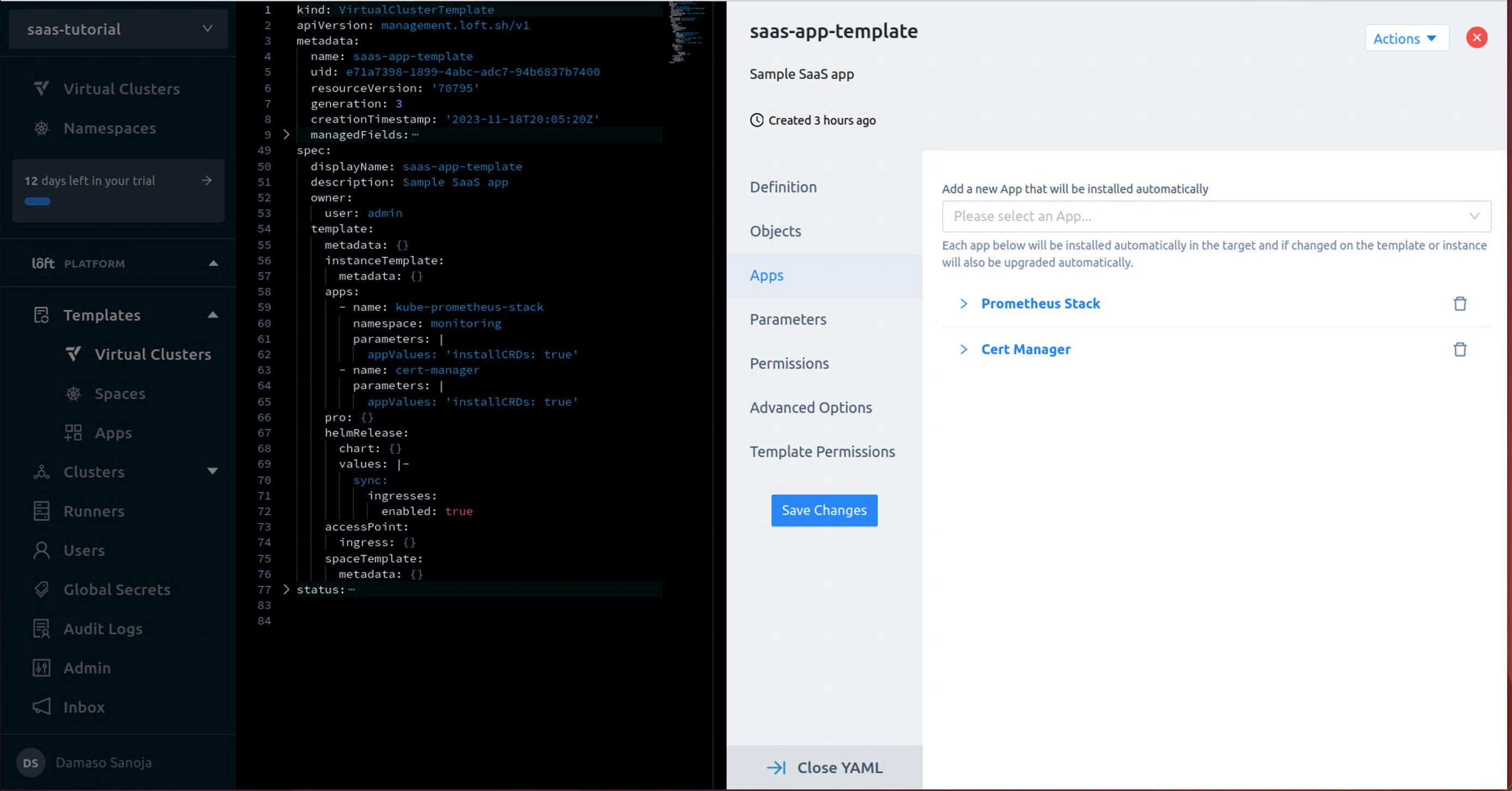Screen dimensions: 1512x791
Task: Select the Spaces icon under Templates
Action: pos(73,393)
